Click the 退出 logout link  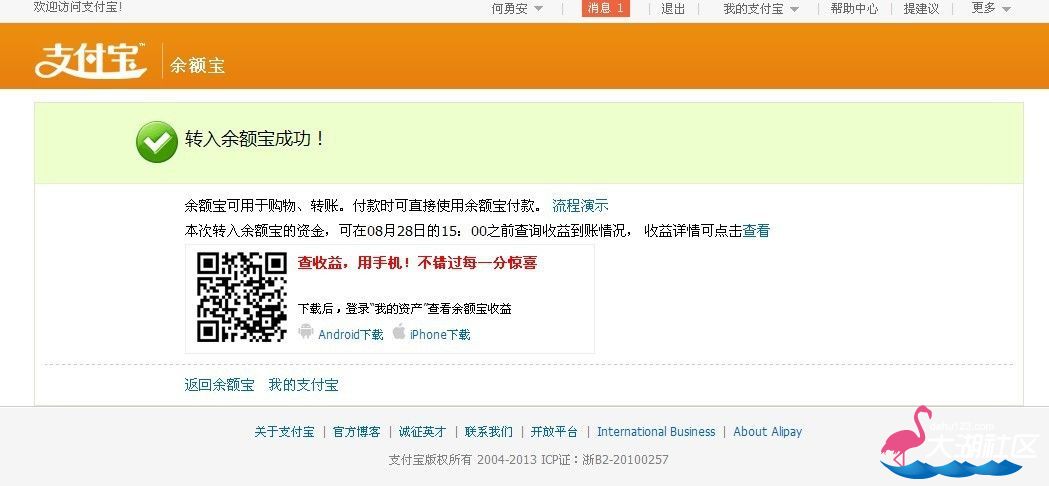coord(673,9)
